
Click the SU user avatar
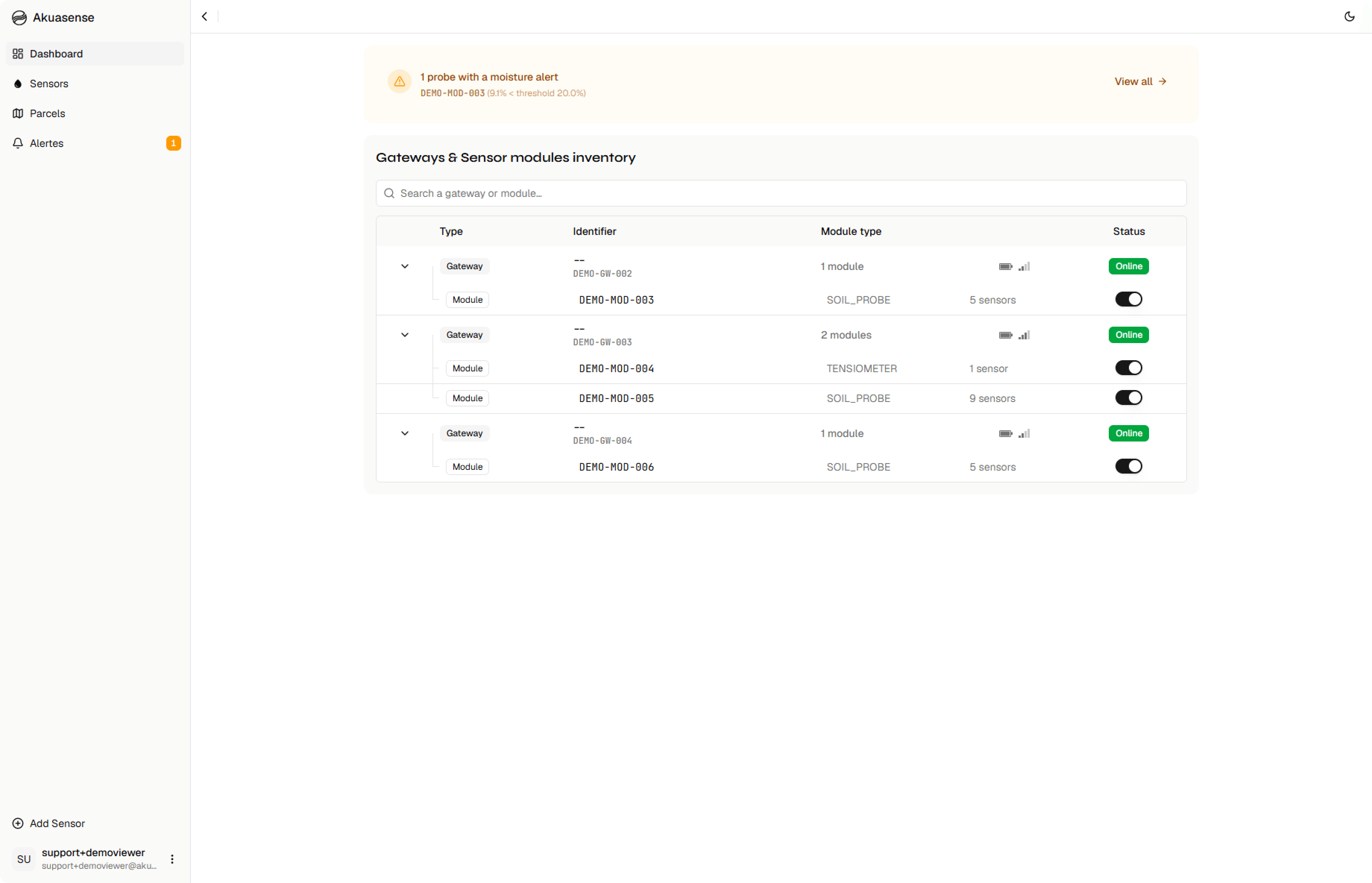23,859
